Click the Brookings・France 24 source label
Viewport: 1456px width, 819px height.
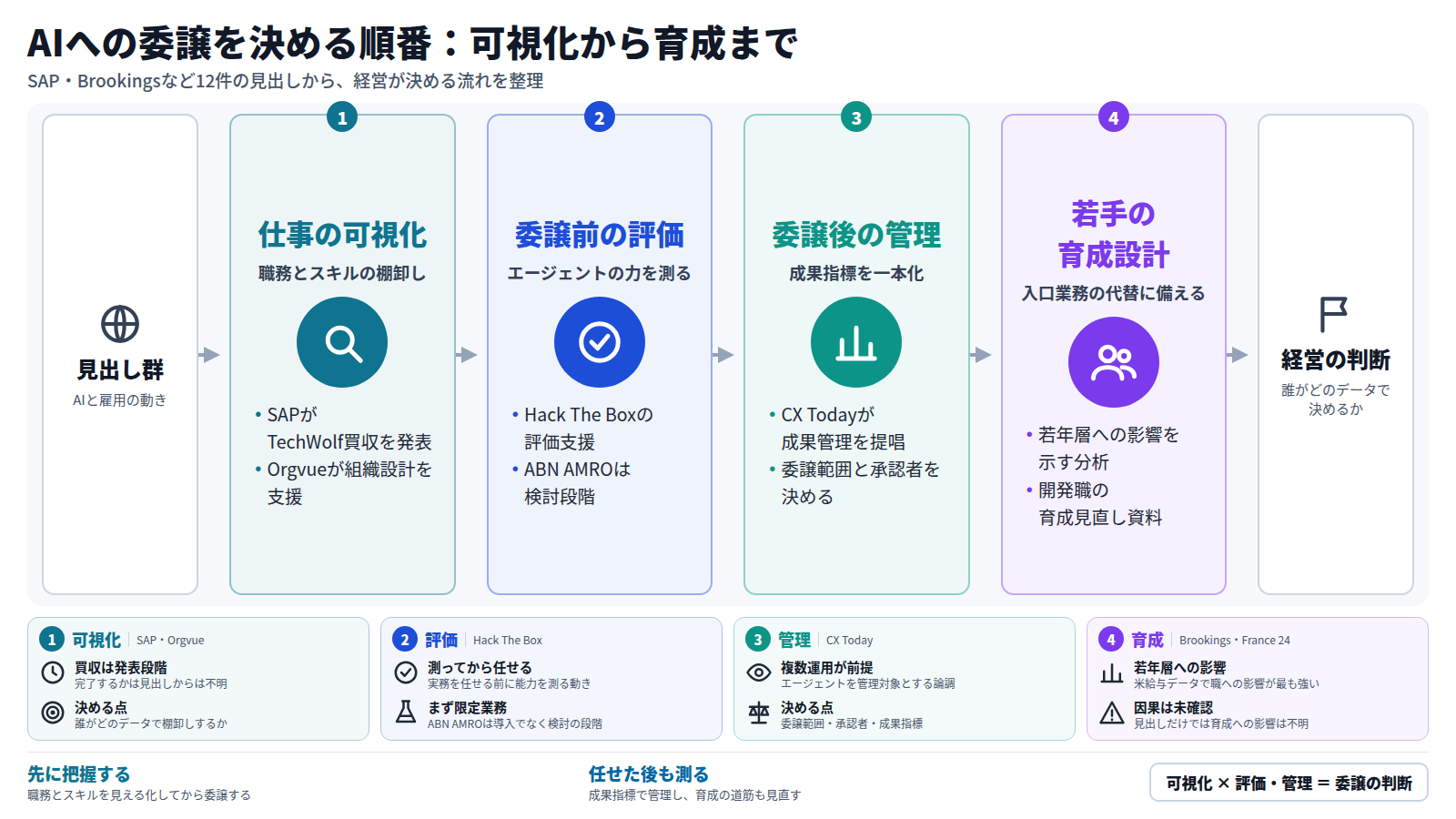(x=1235, y=641)
